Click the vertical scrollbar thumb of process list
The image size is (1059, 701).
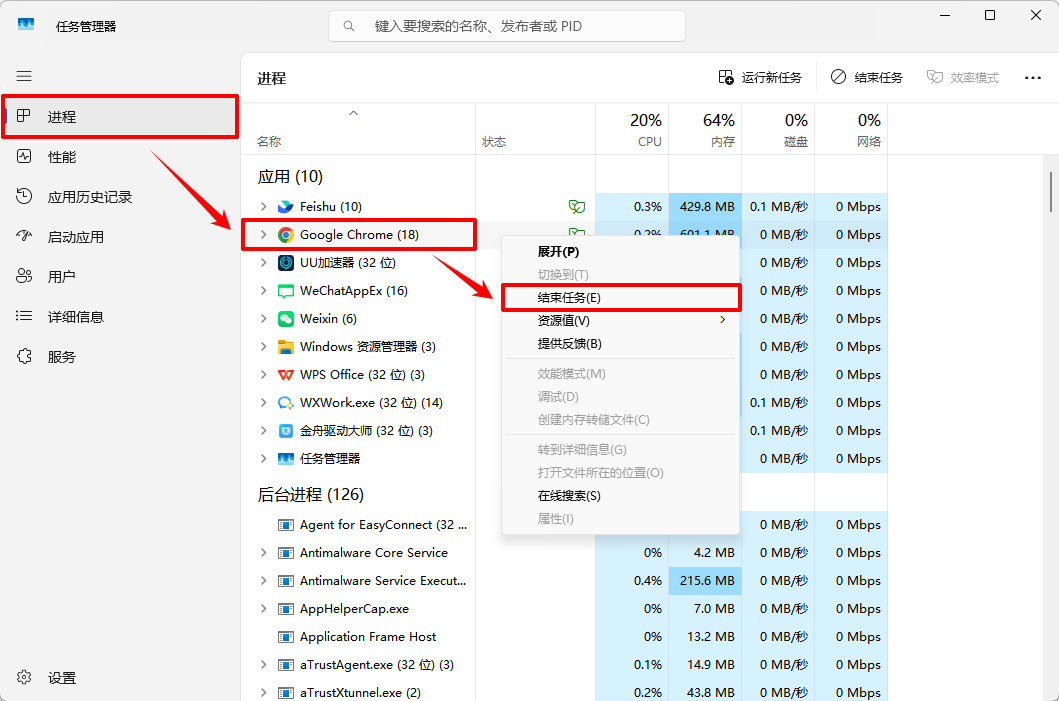[x=1050, y=192]
